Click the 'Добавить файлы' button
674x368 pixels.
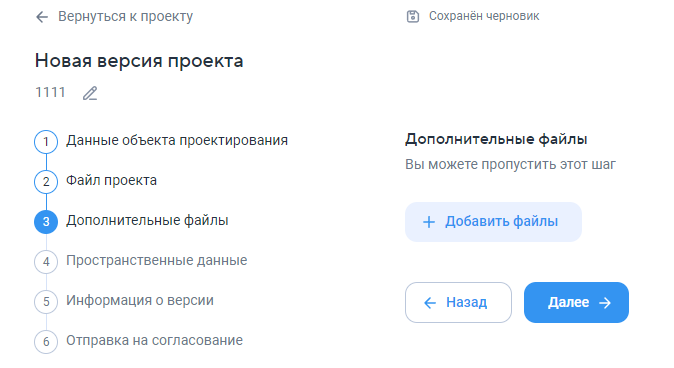493,222
